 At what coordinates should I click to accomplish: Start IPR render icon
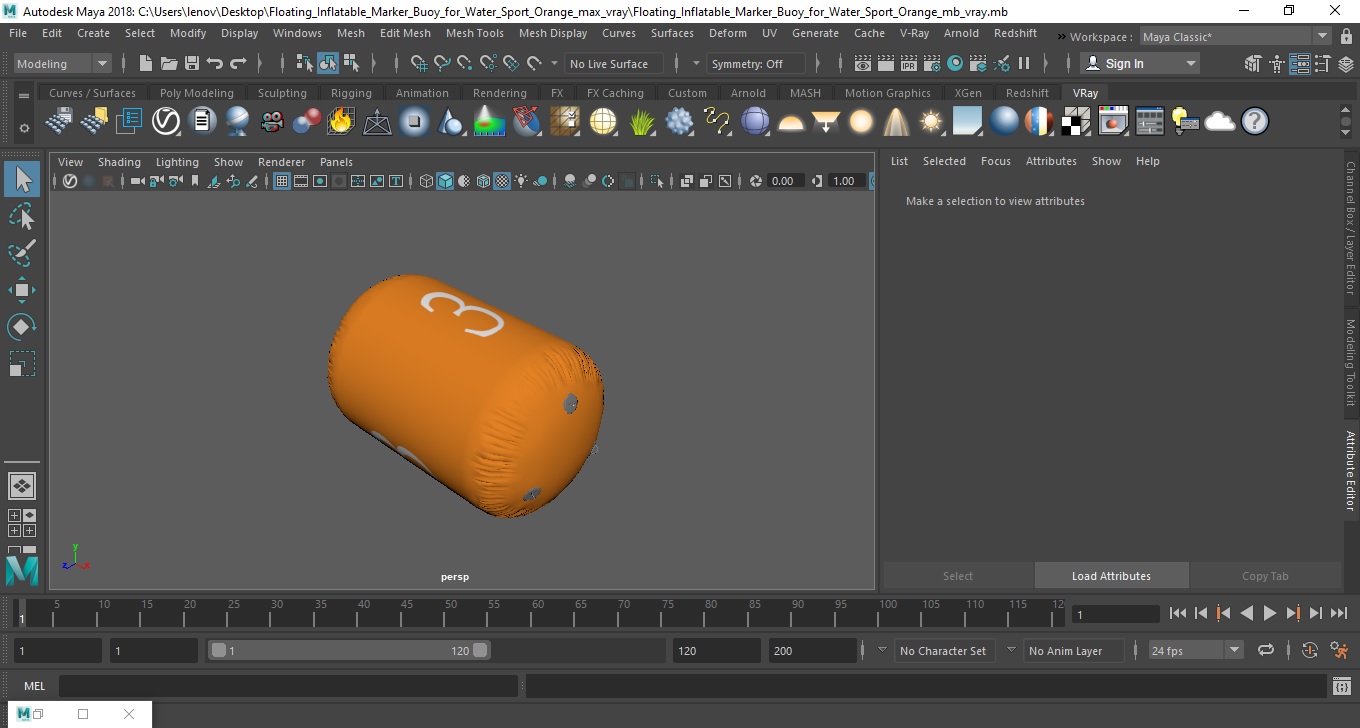pyautogui.click(x=908, y=63)
